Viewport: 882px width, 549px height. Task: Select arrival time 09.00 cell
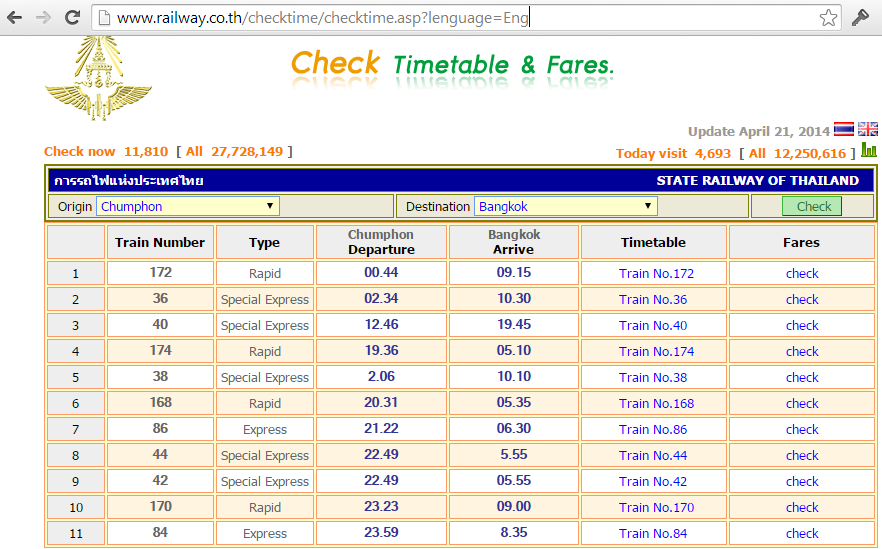pyautogui.click(x=514, y=506)
